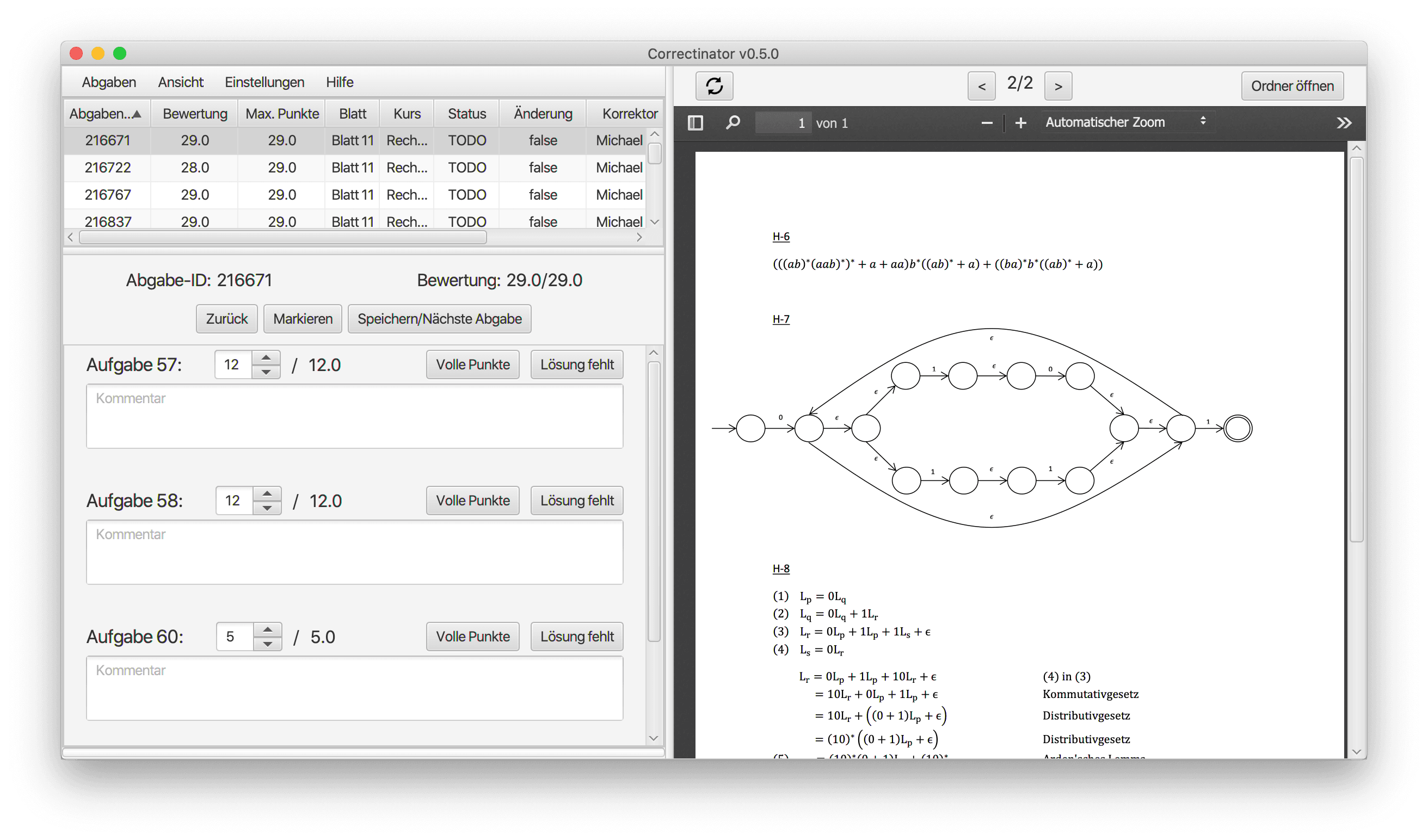Click PDF viewer scrollbar down arrow
The height and width of the screenshot is (840, 1428).
[x=1356, y=752]
